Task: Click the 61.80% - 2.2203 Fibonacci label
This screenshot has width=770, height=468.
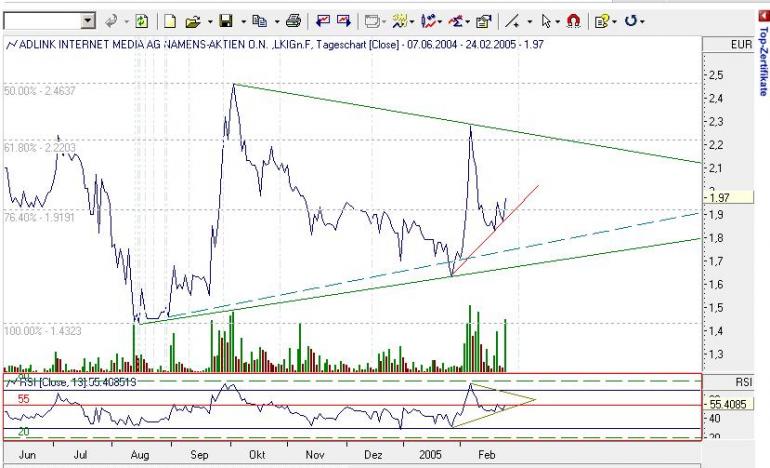Action: [40, 148]
